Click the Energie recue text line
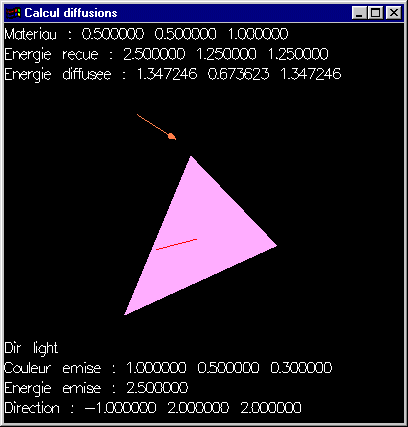This screenshot has width=408, height=427. point(166,55)
